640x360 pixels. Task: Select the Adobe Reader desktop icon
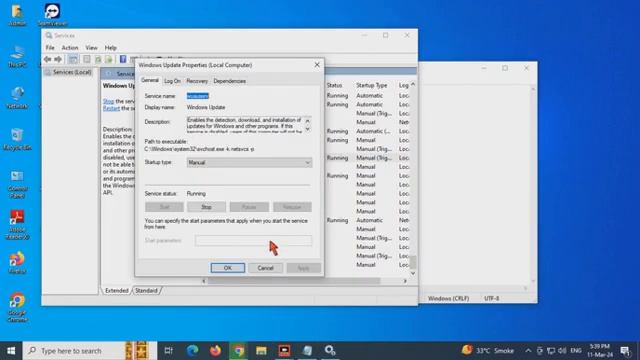(x=17, y=224)
